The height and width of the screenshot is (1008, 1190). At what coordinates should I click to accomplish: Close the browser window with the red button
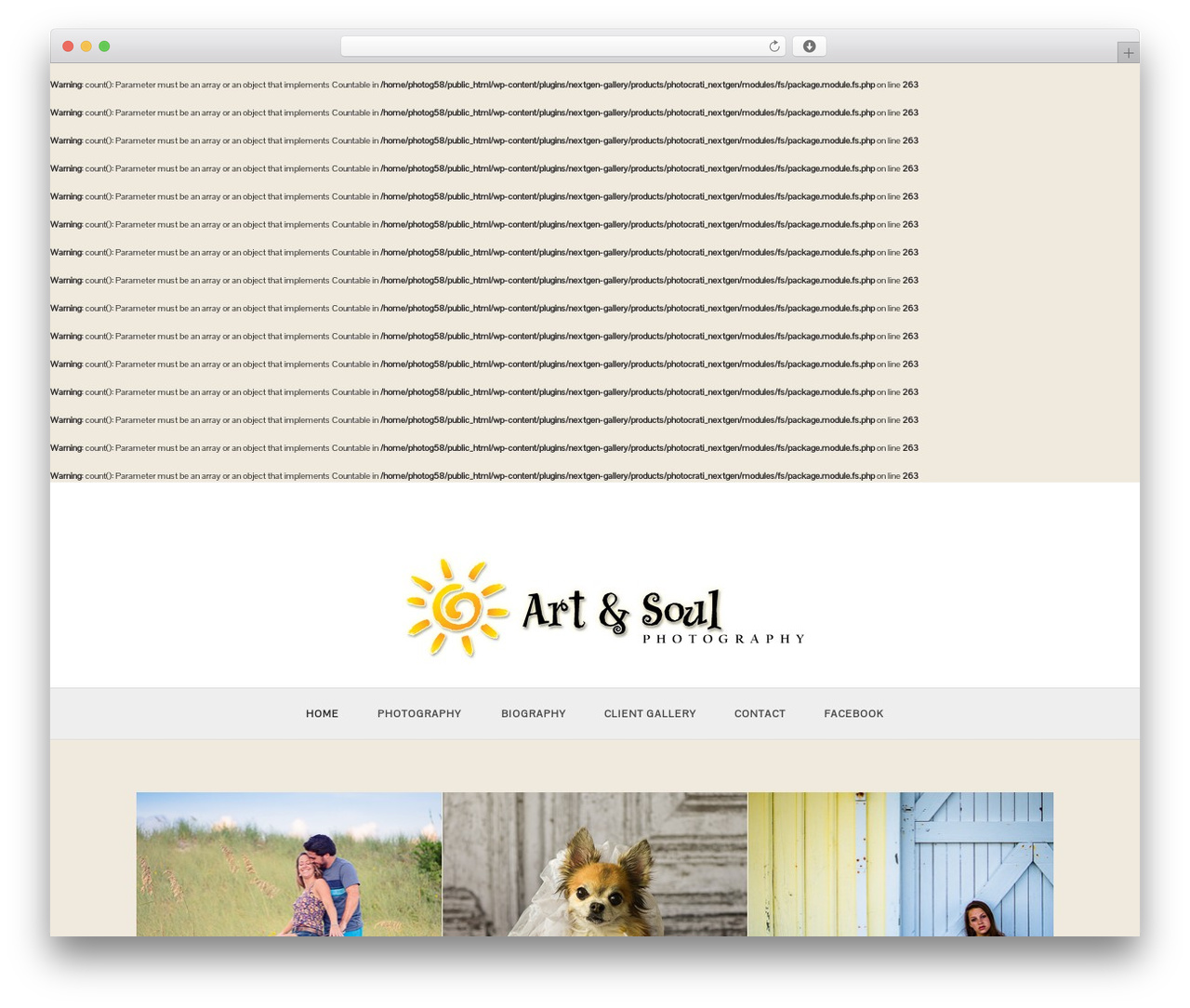(68, 46)
